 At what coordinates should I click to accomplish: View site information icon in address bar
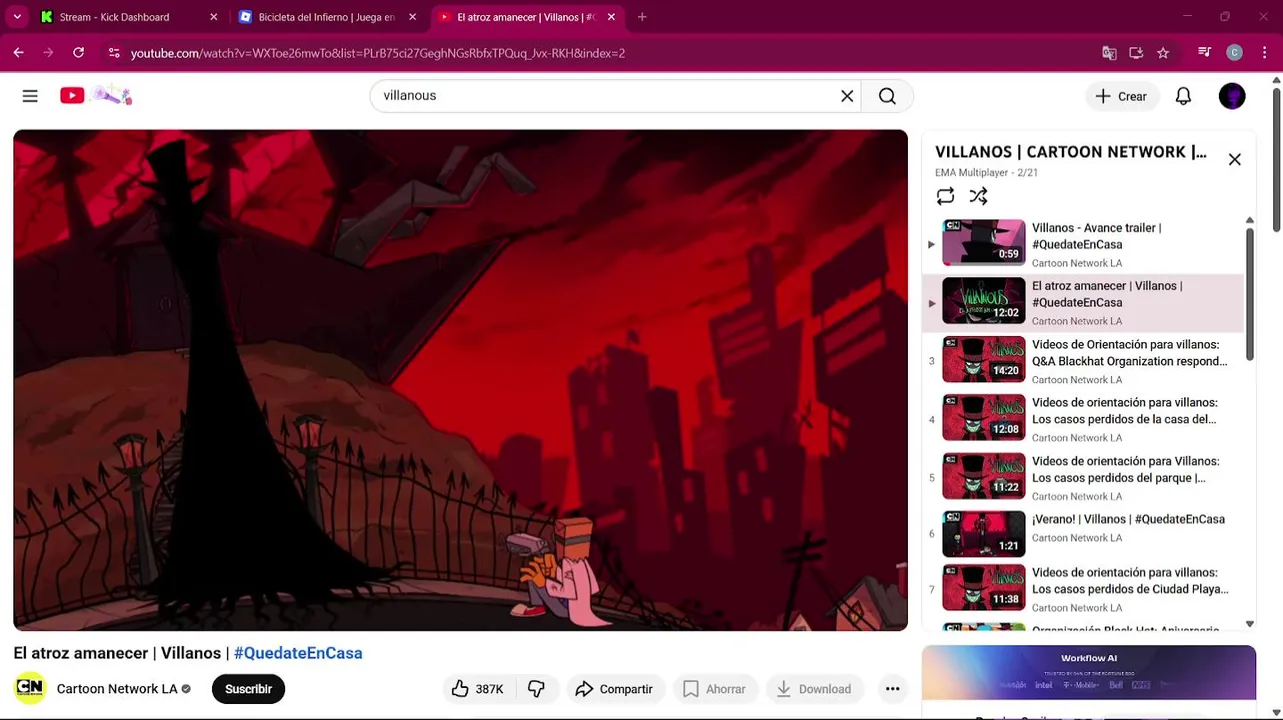114,53
